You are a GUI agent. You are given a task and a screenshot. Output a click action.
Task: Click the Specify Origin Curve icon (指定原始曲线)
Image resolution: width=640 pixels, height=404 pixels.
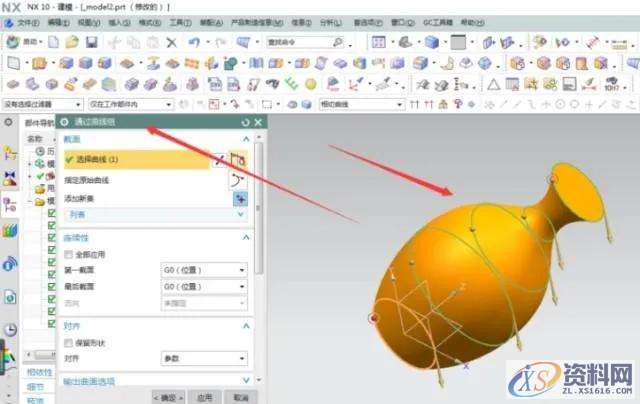coord(239,180)
